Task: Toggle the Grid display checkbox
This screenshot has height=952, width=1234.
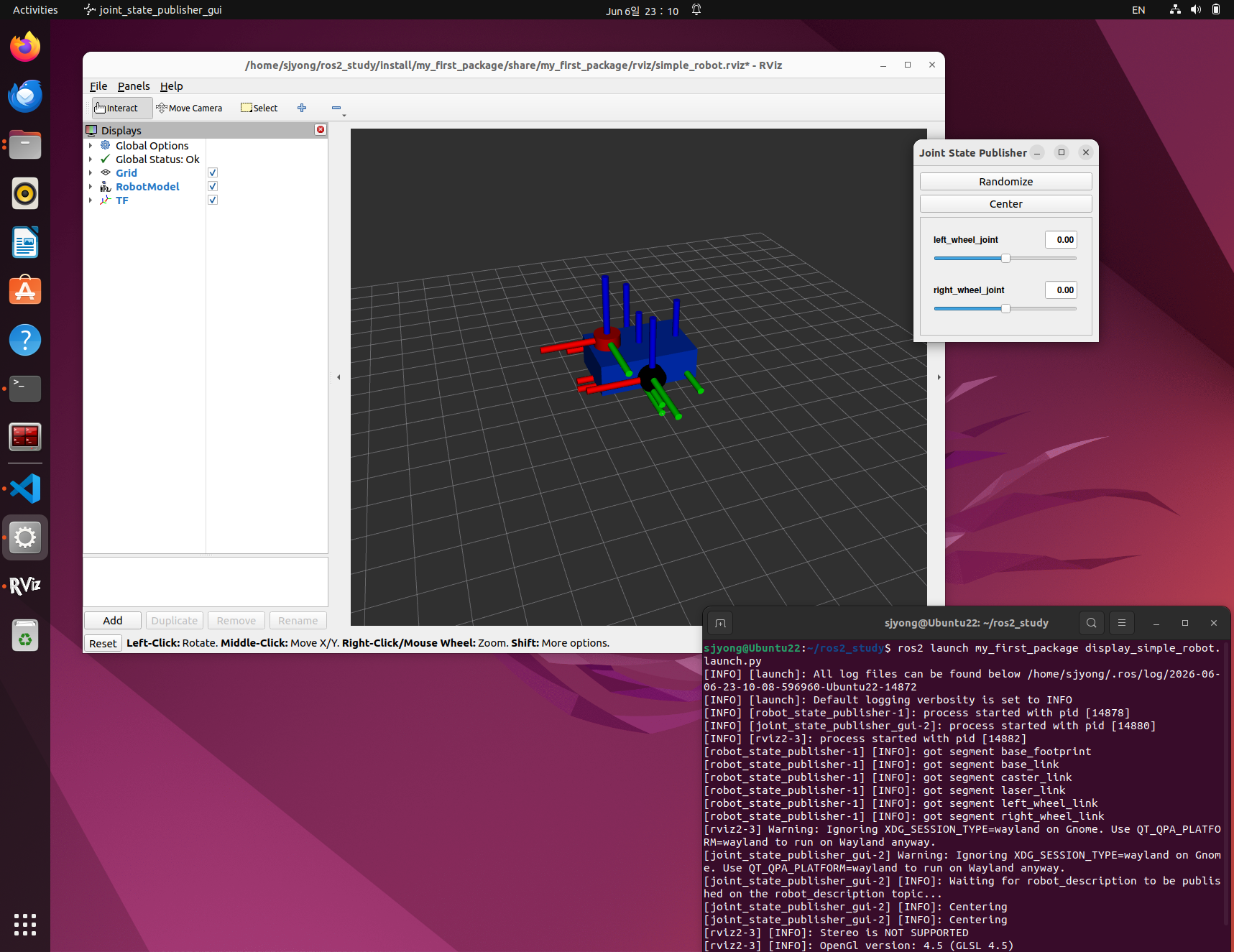Action: pyautogui.click(x=213, y=172)
